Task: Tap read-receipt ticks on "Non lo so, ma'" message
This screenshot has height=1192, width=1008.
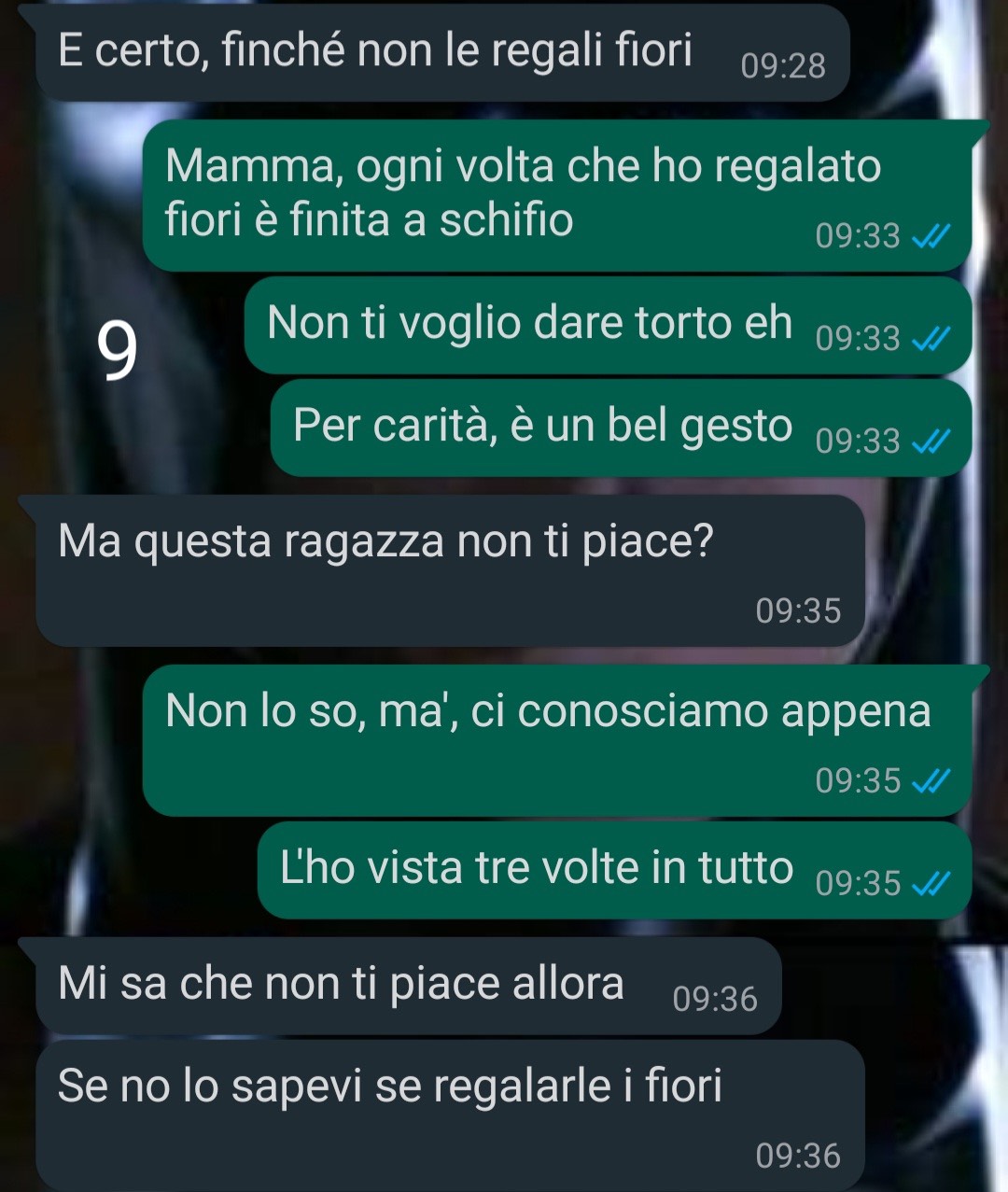Action: click(x=930, y=782)
